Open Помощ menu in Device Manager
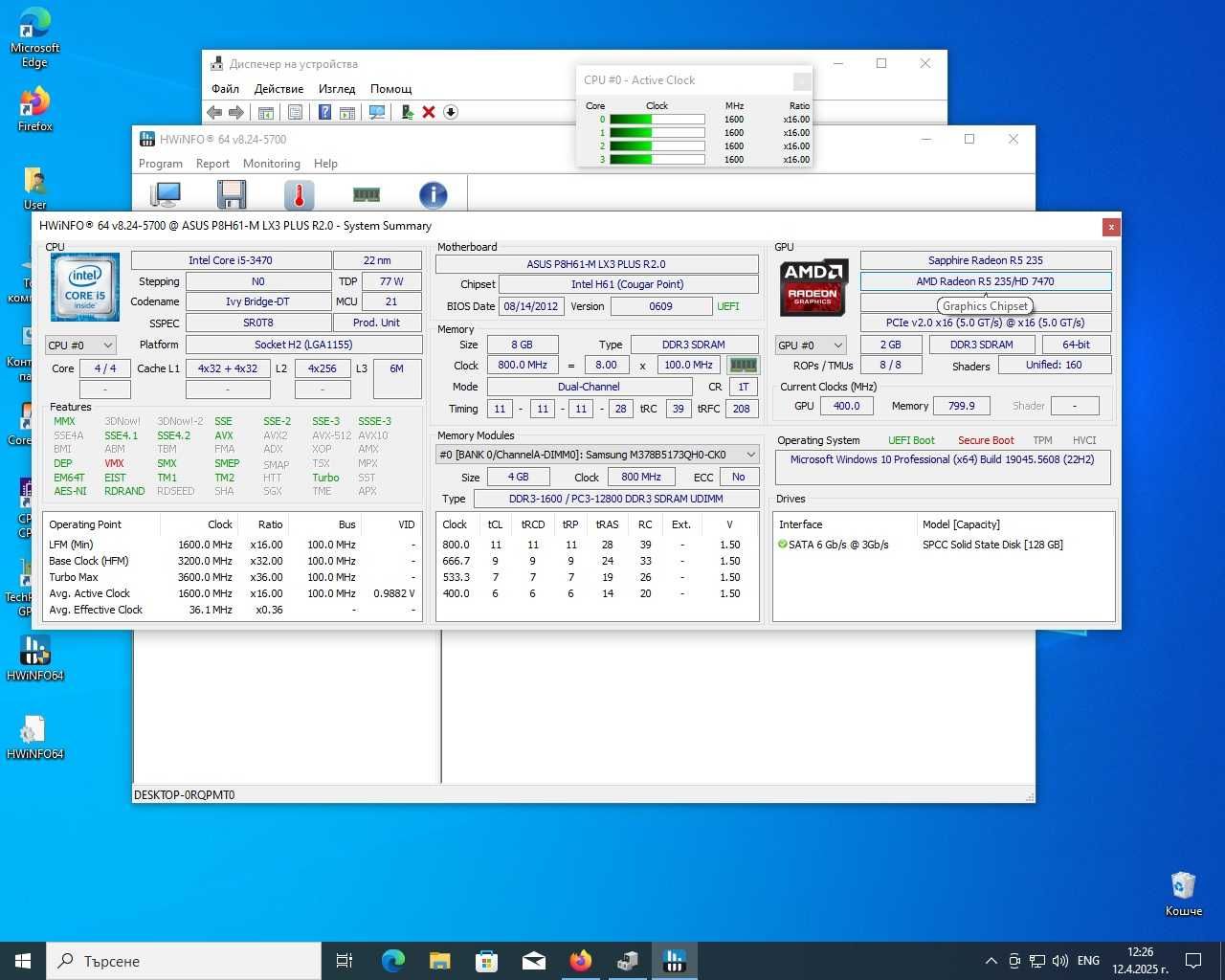The image size is (1225, 980). (x=391, y=89)
